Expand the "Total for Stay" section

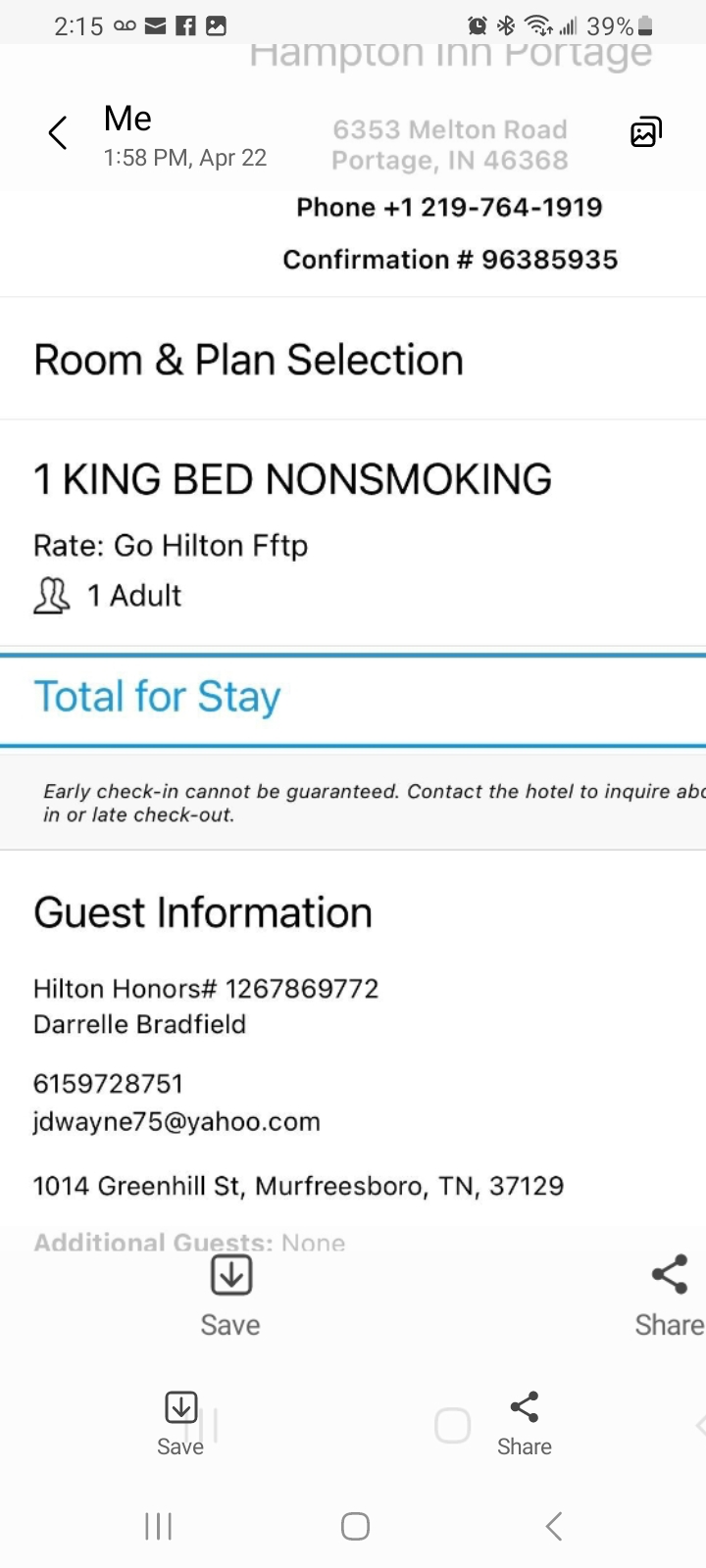[x=157, y=697]
